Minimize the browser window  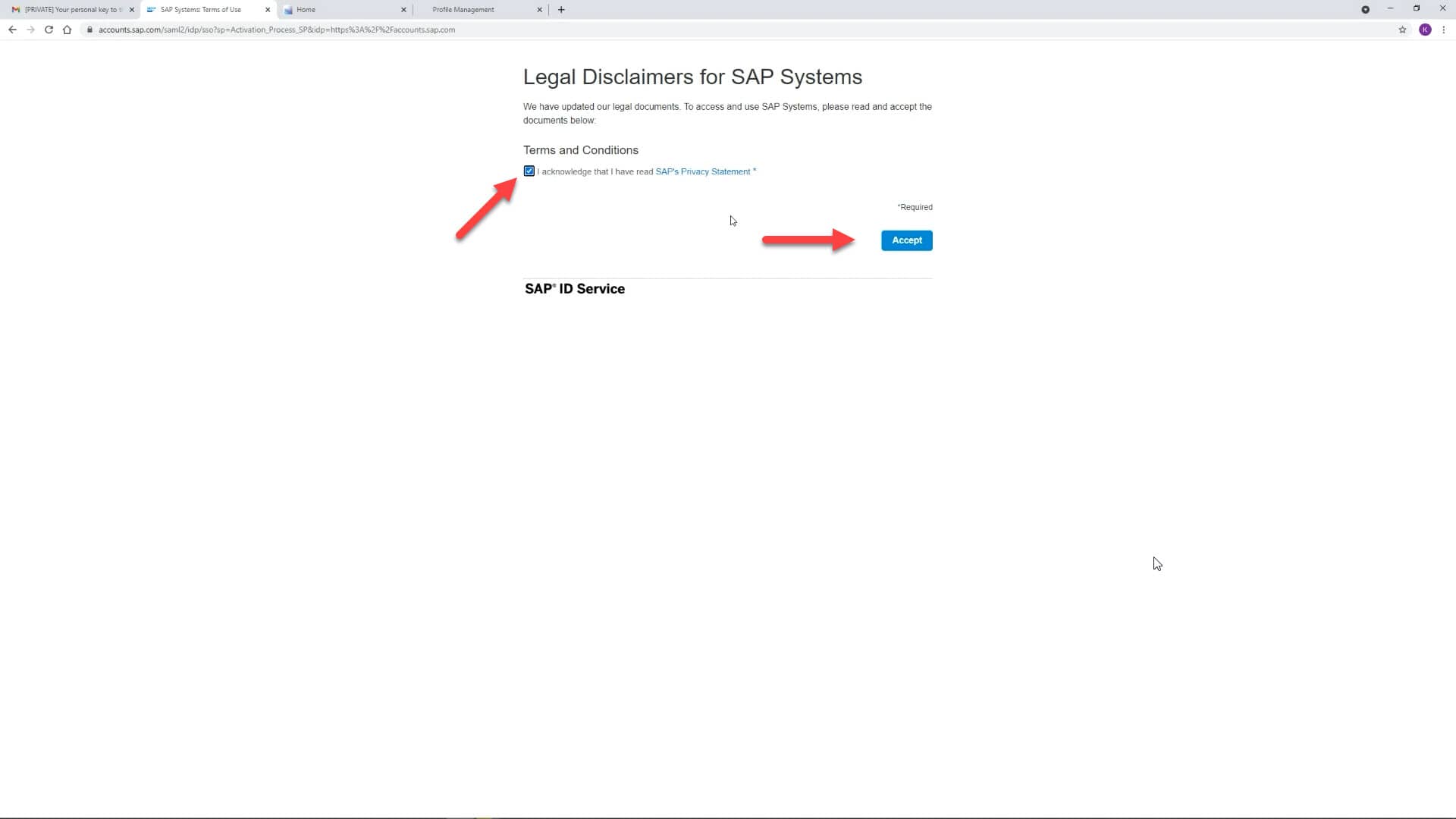tap(1390, 8)
